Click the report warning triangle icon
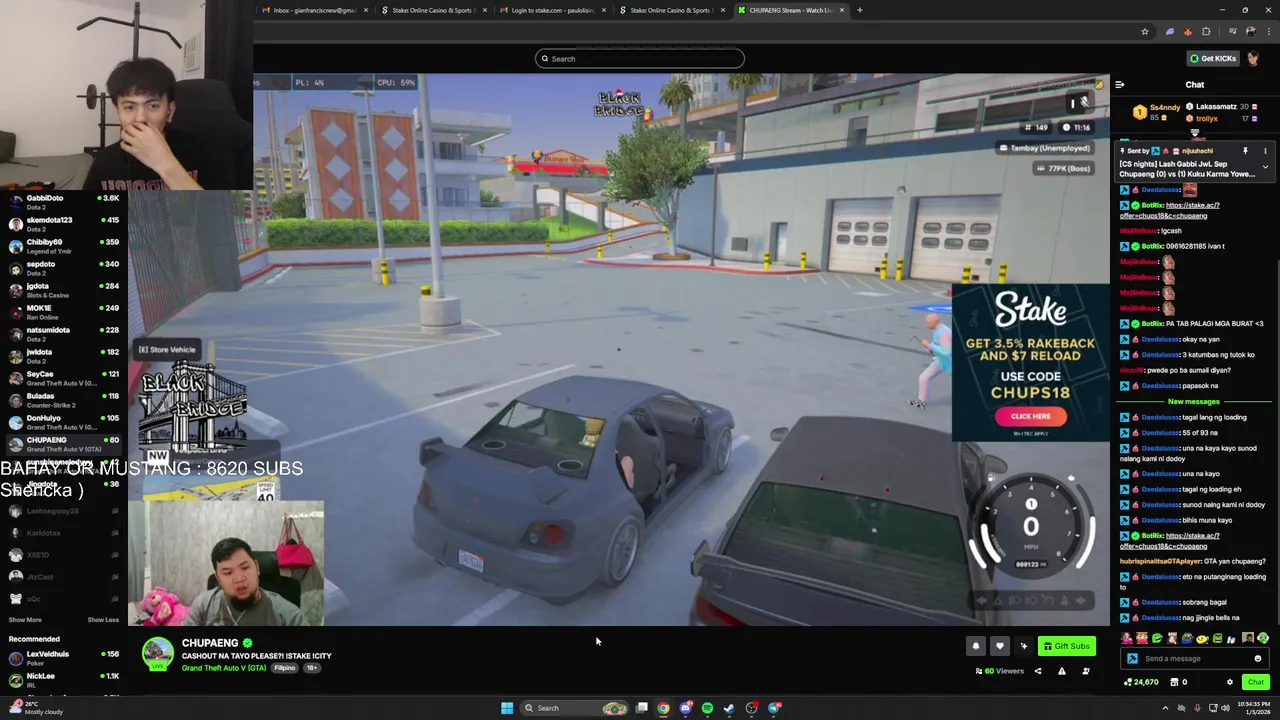Image resolution: width=1280 pixels, height=720 pixels. click(x=1061, y=671)
